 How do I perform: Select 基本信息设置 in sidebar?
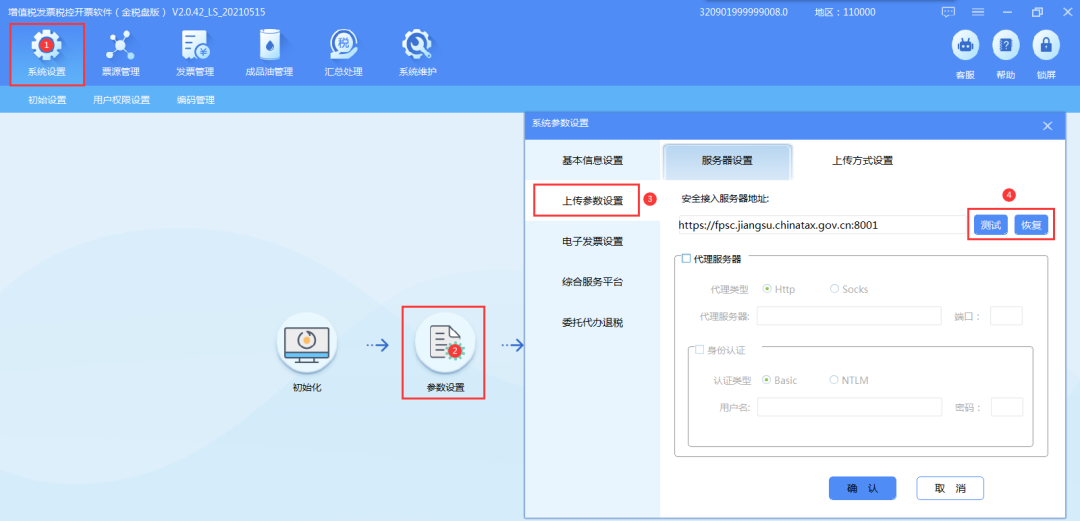(592, 161)
